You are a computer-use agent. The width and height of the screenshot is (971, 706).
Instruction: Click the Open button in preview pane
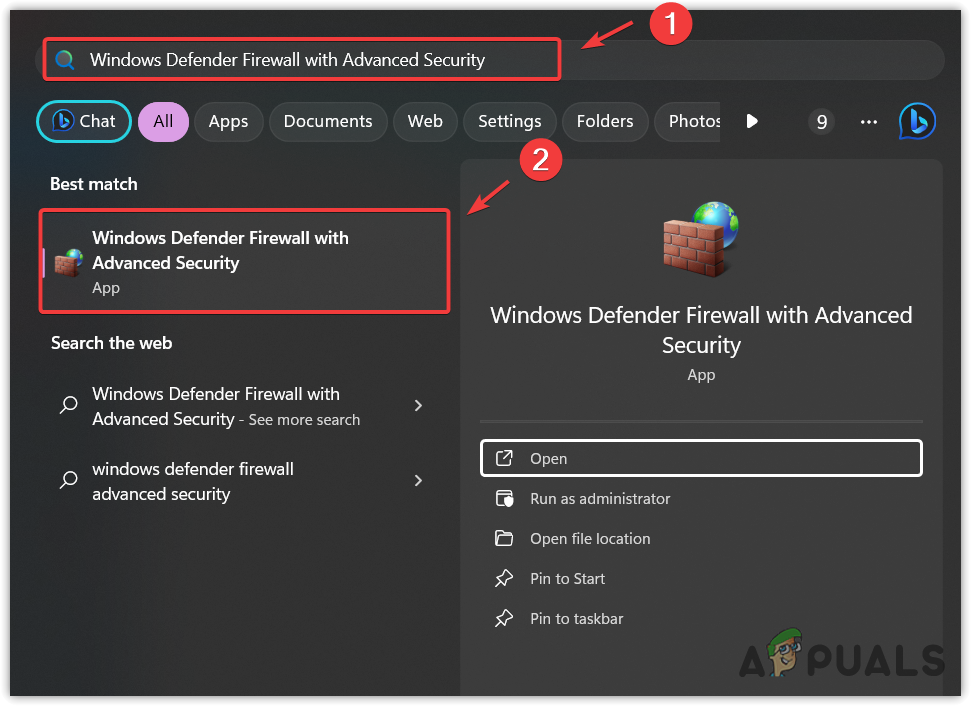(x=700, y=458)
